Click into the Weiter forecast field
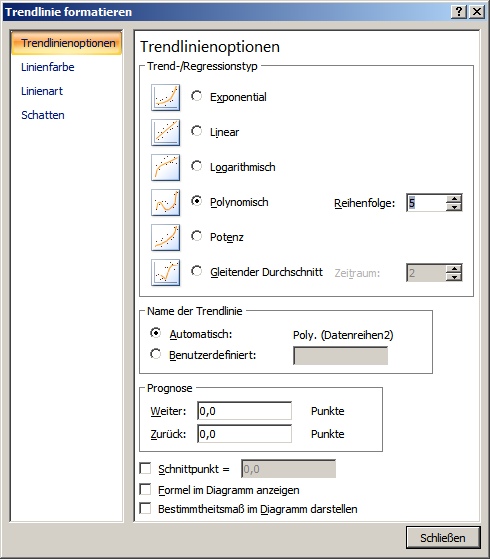Screen dimensions: 490x559 pos(244,411)
